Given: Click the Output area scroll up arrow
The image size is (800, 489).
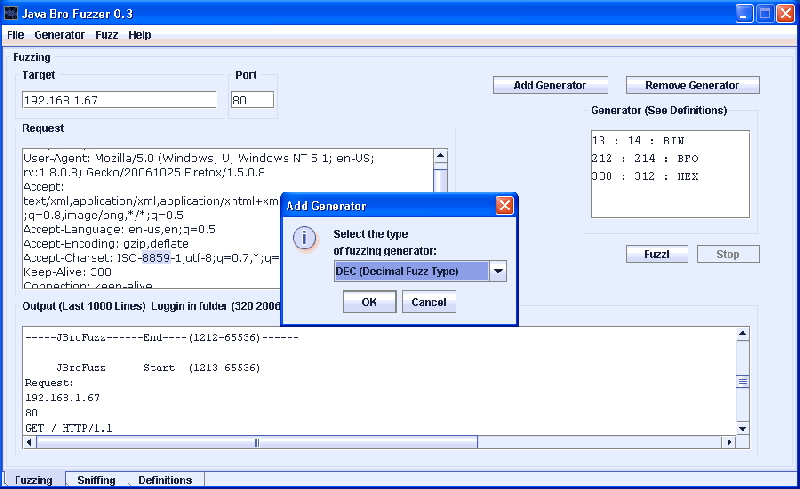Looking at the screenshot, I should tap(742, 334).
